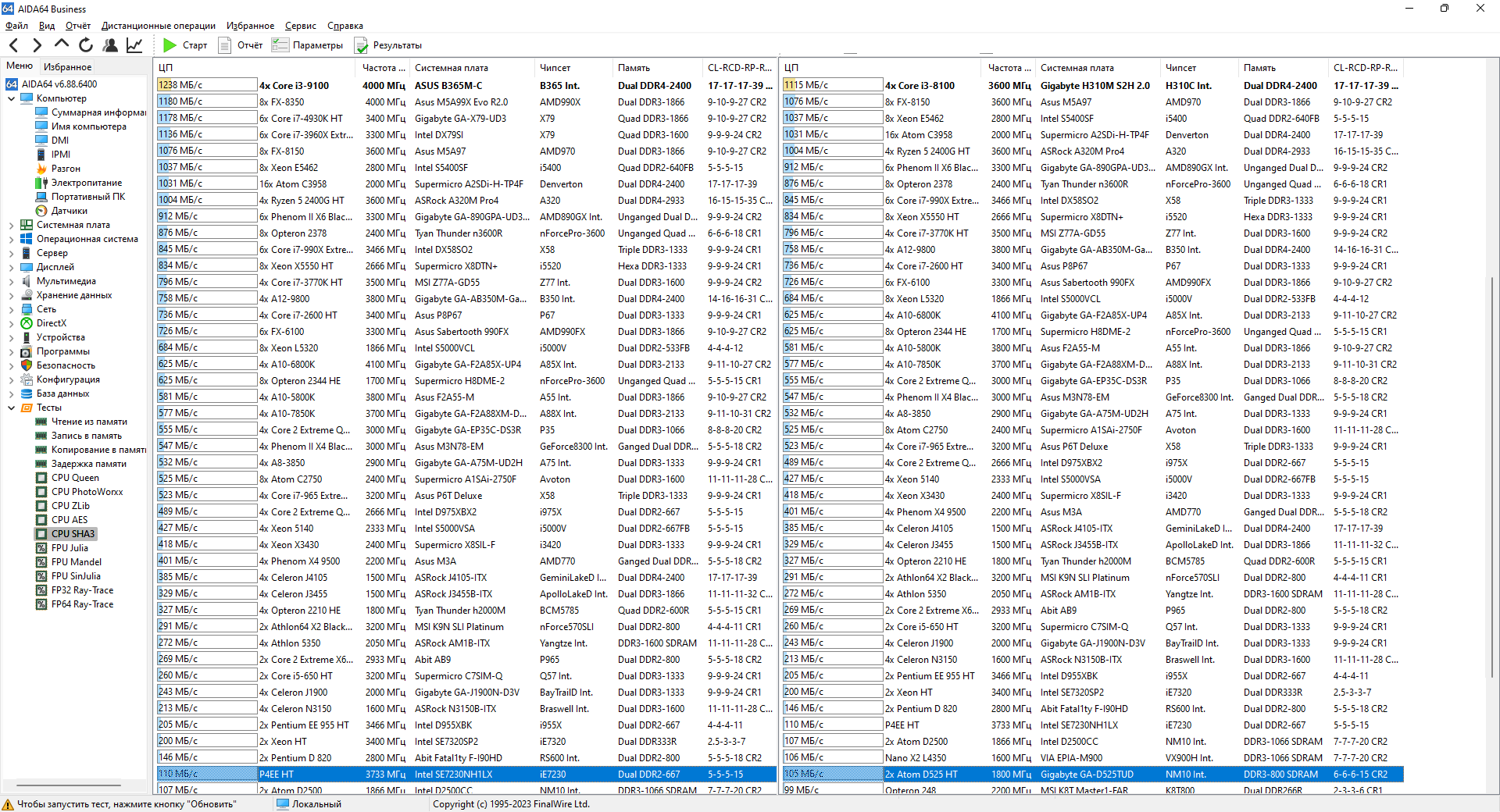Open Параметры from the toolbar
Screen dimensions: 1500x812
(x=307, y=45)
